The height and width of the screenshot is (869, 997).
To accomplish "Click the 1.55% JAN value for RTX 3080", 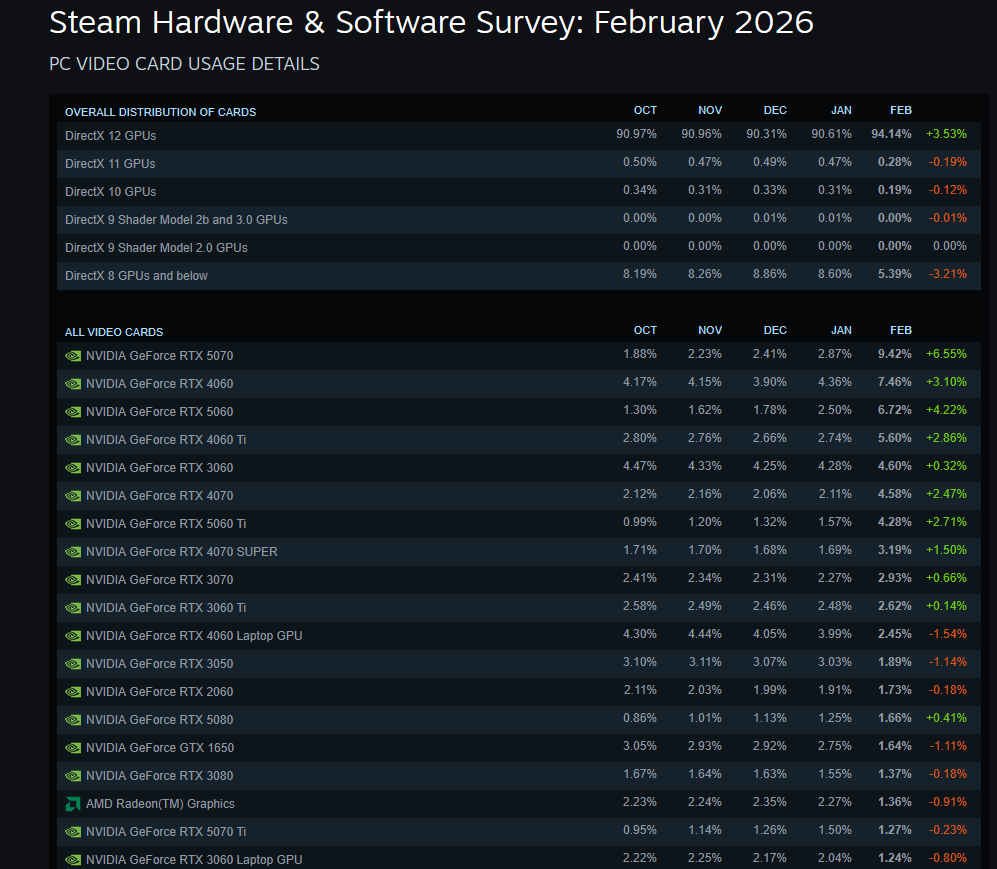I will point(835,774).
